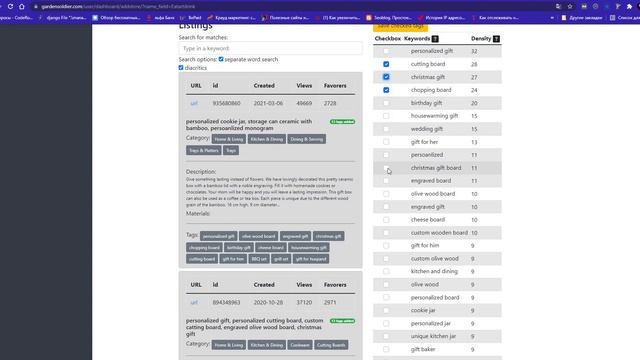
Task: Click the 'Views' header of the first listing
Action: click(x=304, y=86)
